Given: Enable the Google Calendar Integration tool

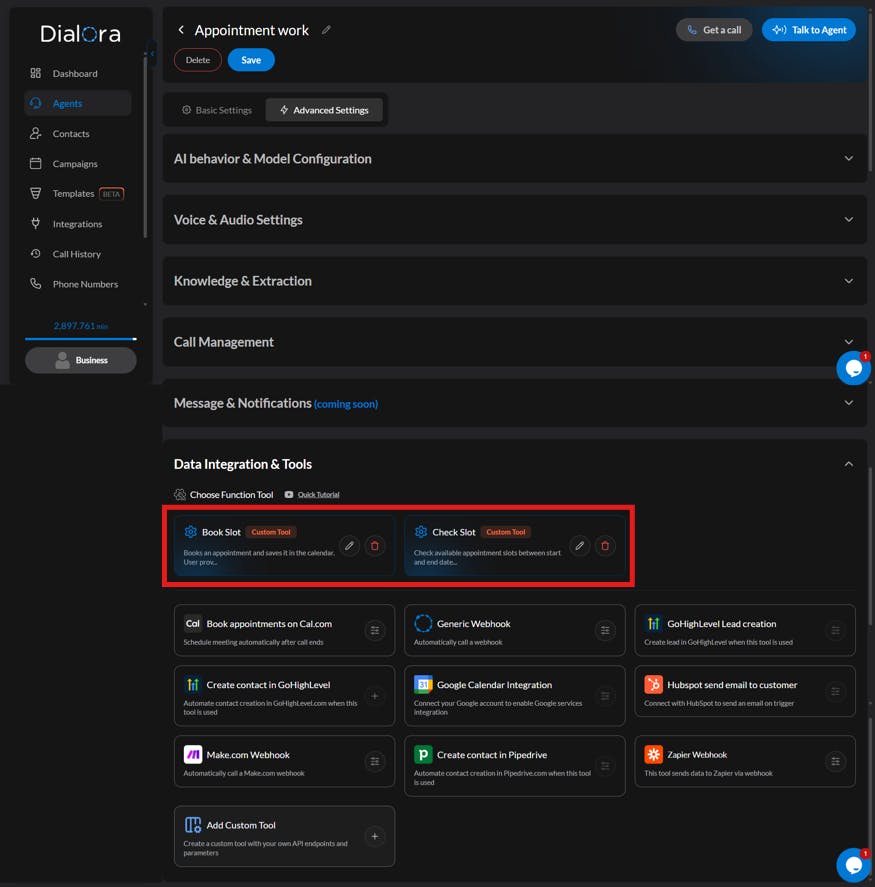Looking at the screenshot, I should 605,695.
